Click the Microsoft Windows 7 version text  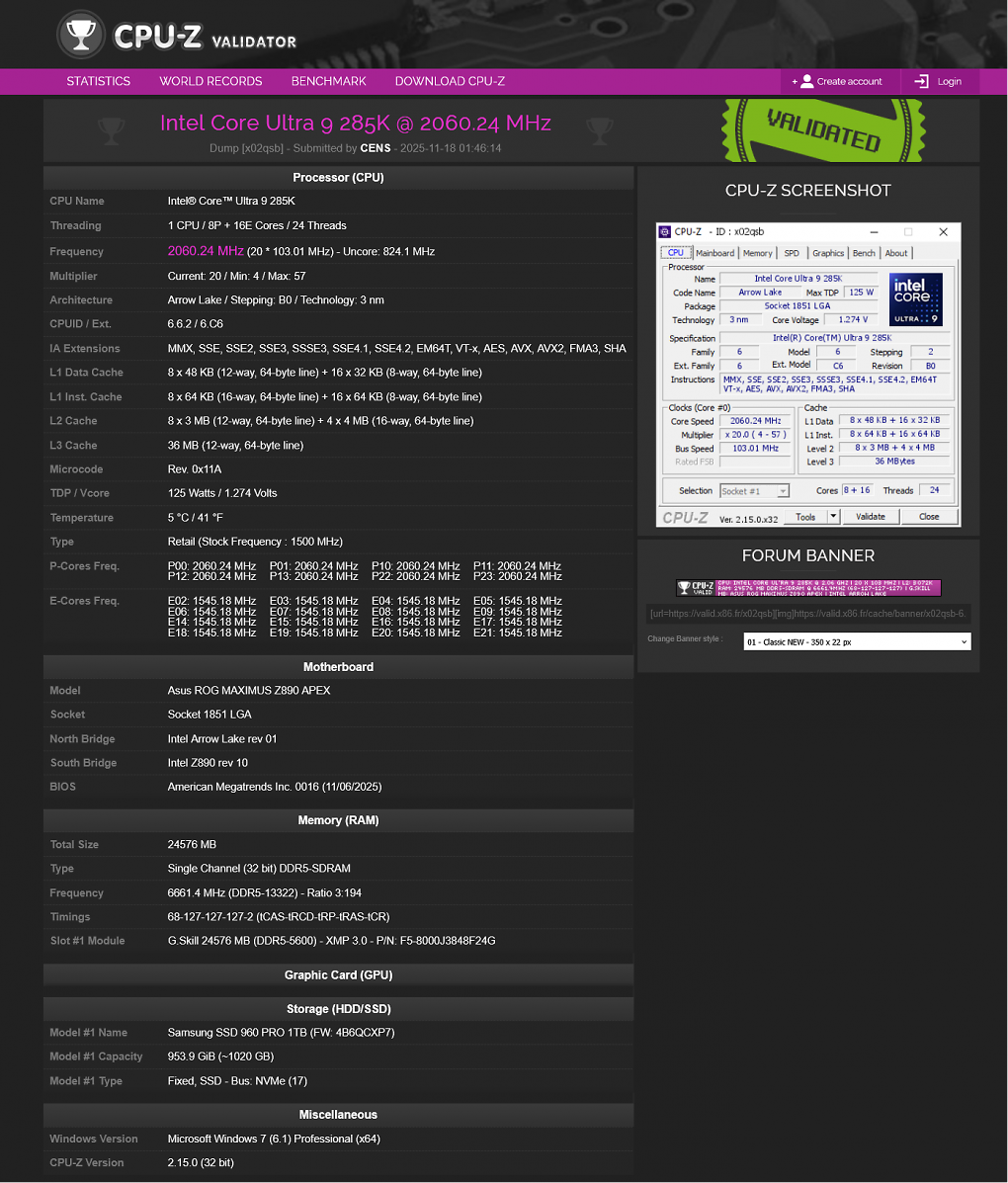click(274, 1139)
